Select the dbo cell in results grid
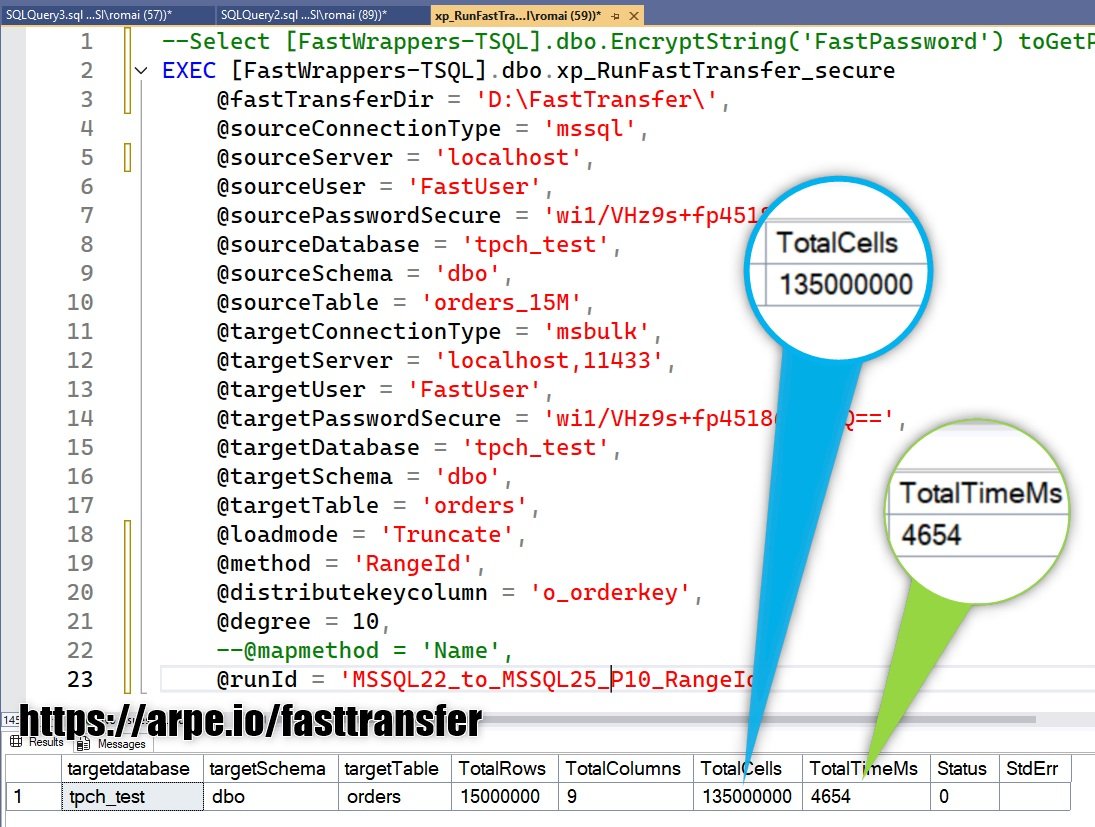Viewport: 1095px width, 827px height. coord(271,796)
